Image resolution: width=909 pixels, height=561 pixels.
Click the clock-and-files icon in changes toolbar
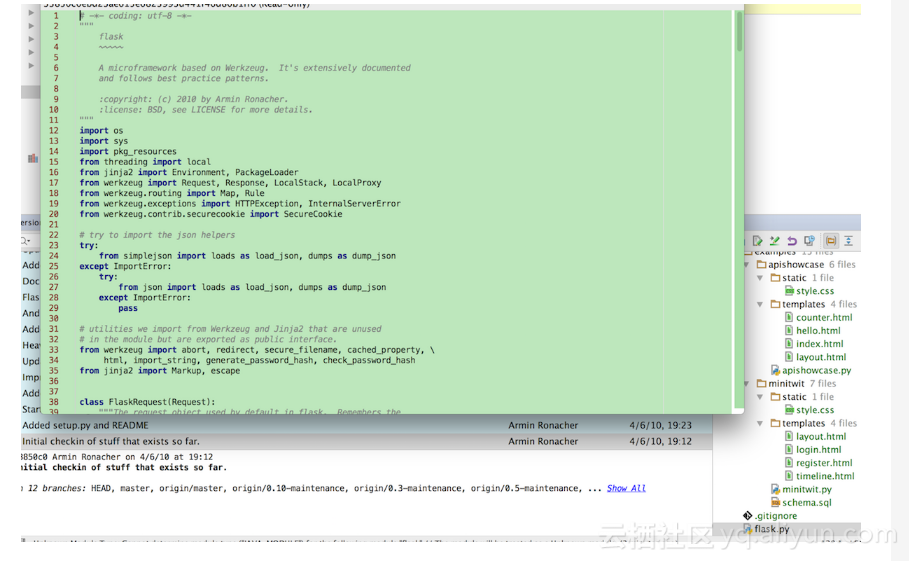click(809, 241)
